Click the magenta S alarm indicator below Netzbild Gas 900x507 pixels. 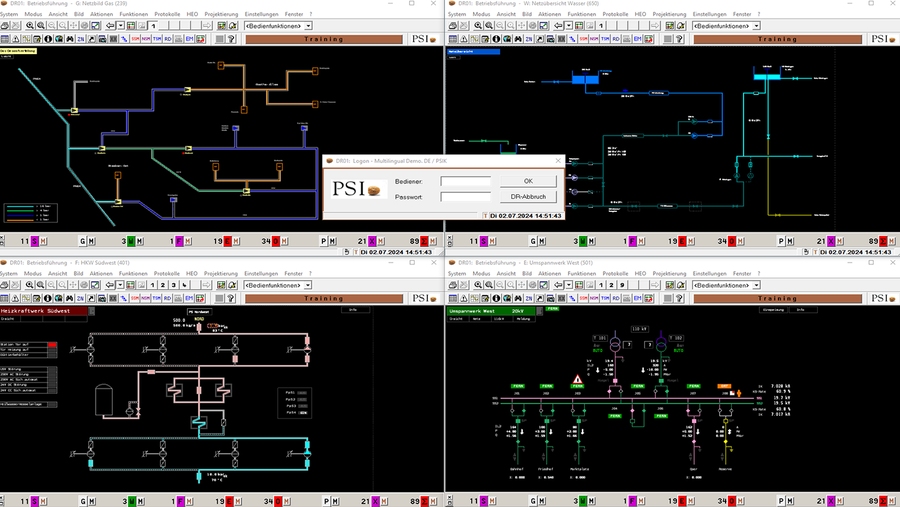pyautogui.click(x=34, y=241)
